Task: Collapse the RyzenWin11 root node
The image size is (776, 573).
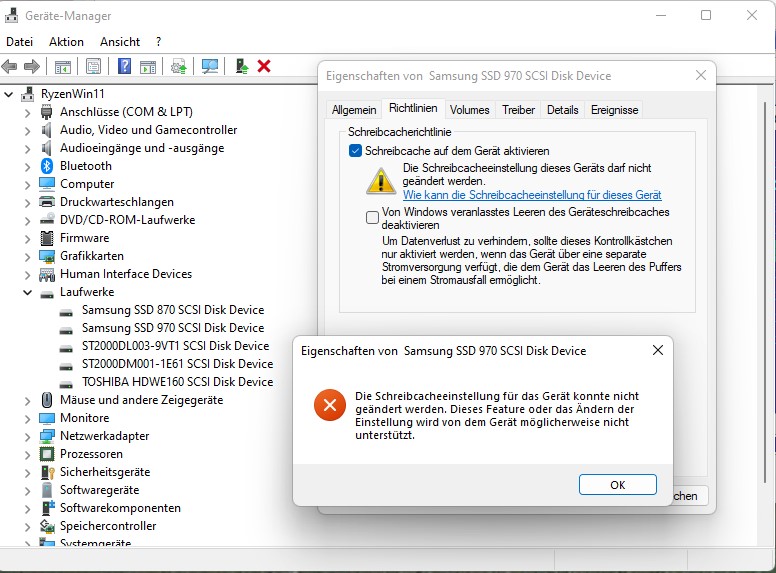Action: tap(9, 94)
